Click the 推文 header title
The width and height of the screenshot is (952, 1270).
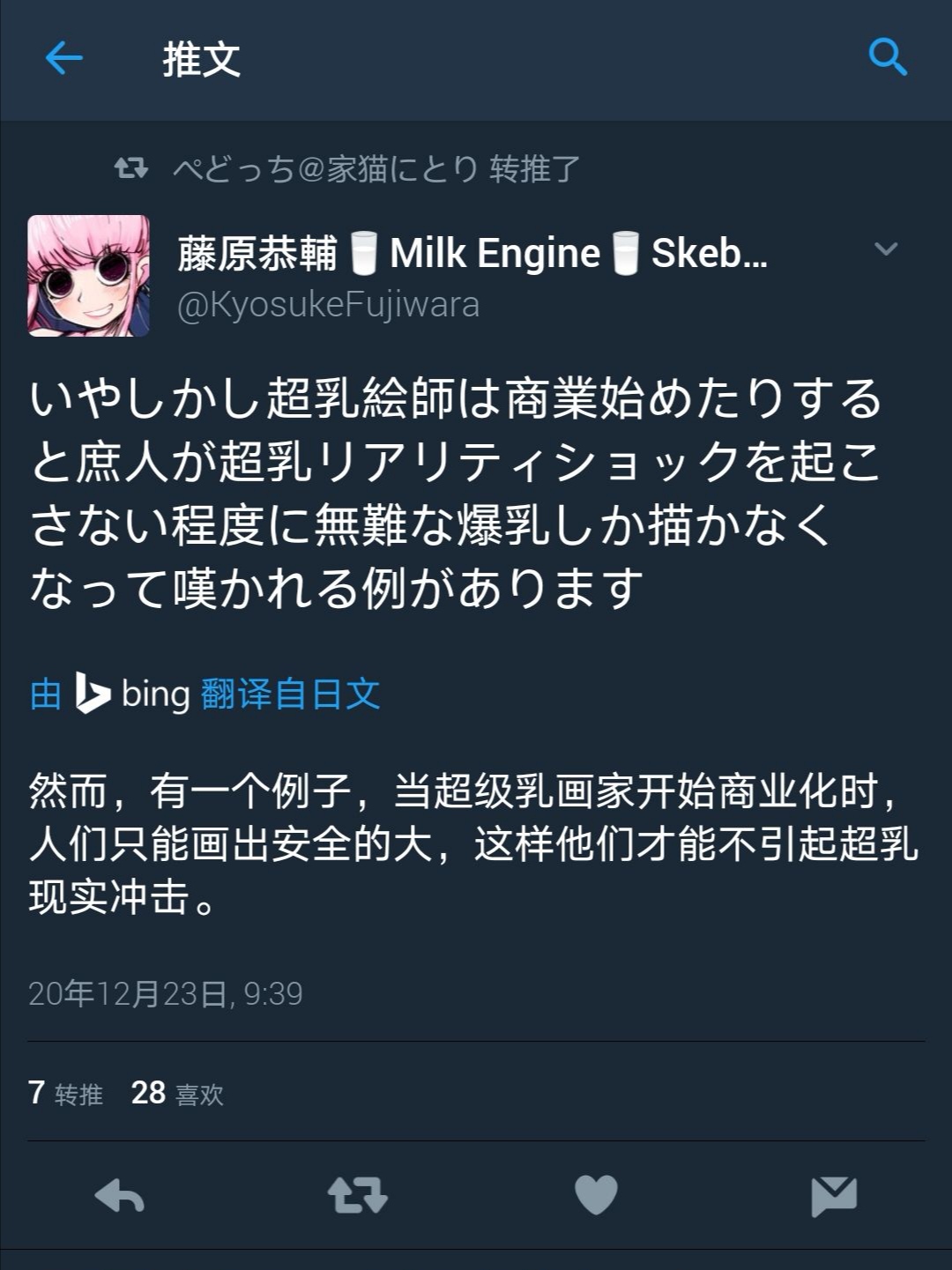tap(201, 60)
